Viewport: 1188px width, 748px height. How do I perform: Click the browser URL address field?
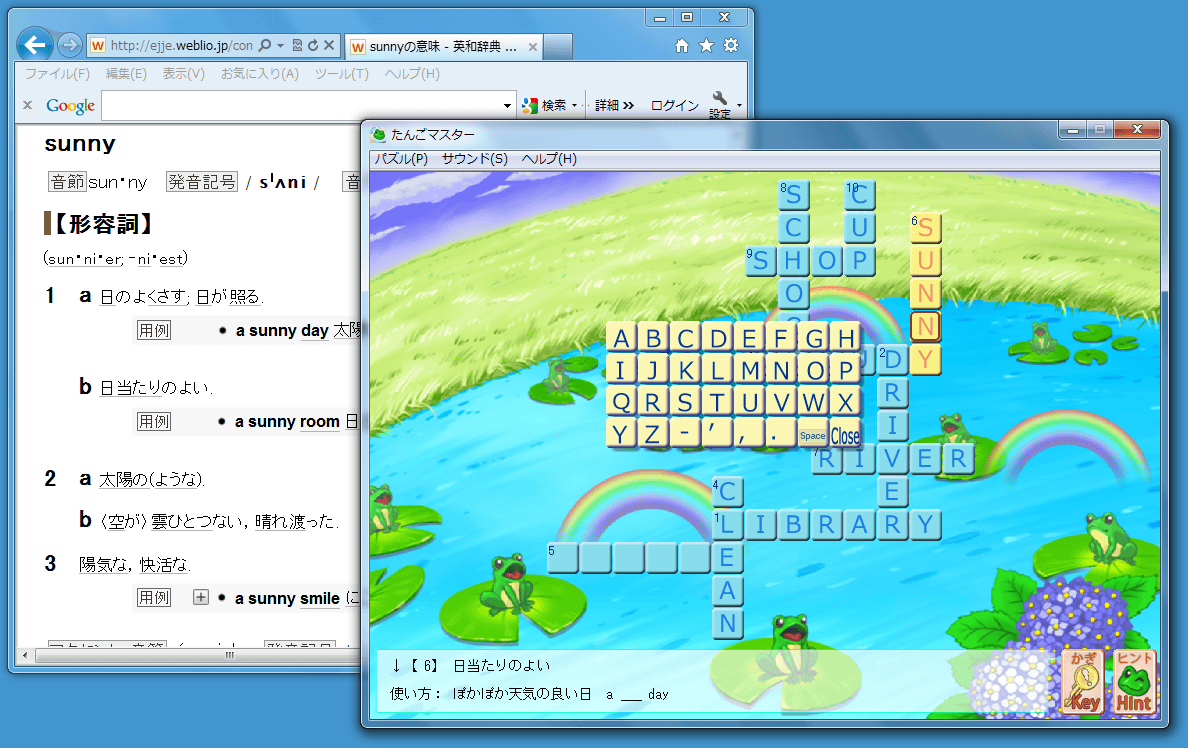(181, 45)
